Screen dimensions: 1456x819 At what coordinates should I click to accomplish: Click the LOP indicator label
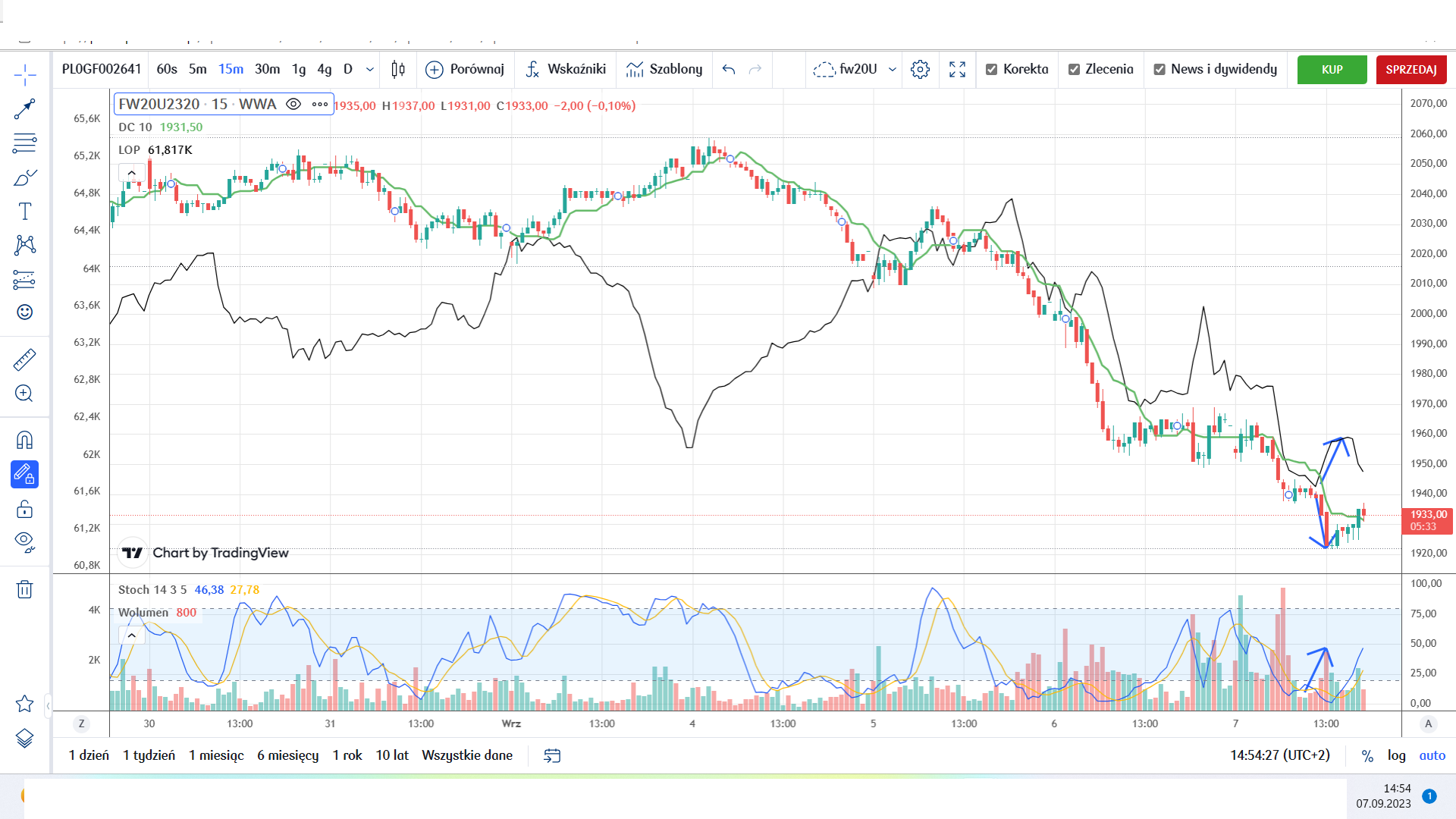[x=129, y=150]
